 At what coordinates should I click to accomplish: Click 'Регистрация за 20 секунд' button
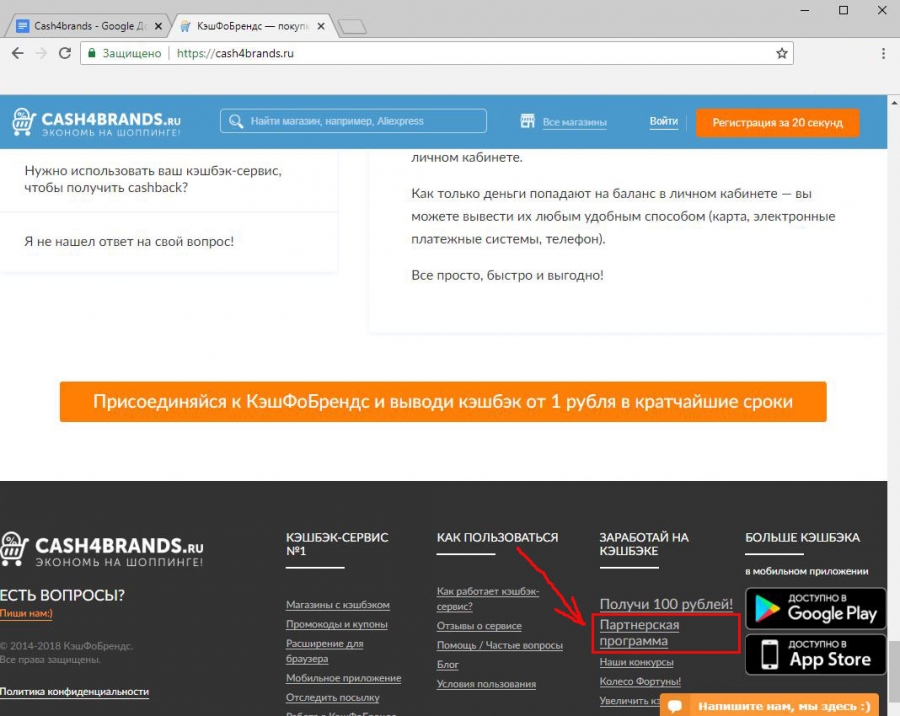pyautogui.click(x=778, y=123)
